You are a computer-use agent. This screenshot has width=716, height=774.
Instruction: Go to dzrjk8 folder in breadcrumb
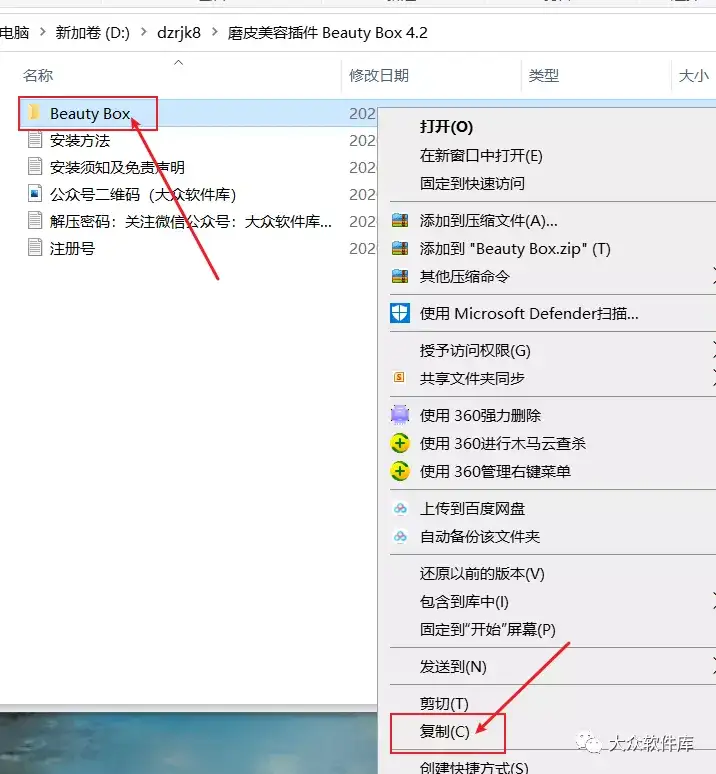pyautogui.click(x=179, y=33)
